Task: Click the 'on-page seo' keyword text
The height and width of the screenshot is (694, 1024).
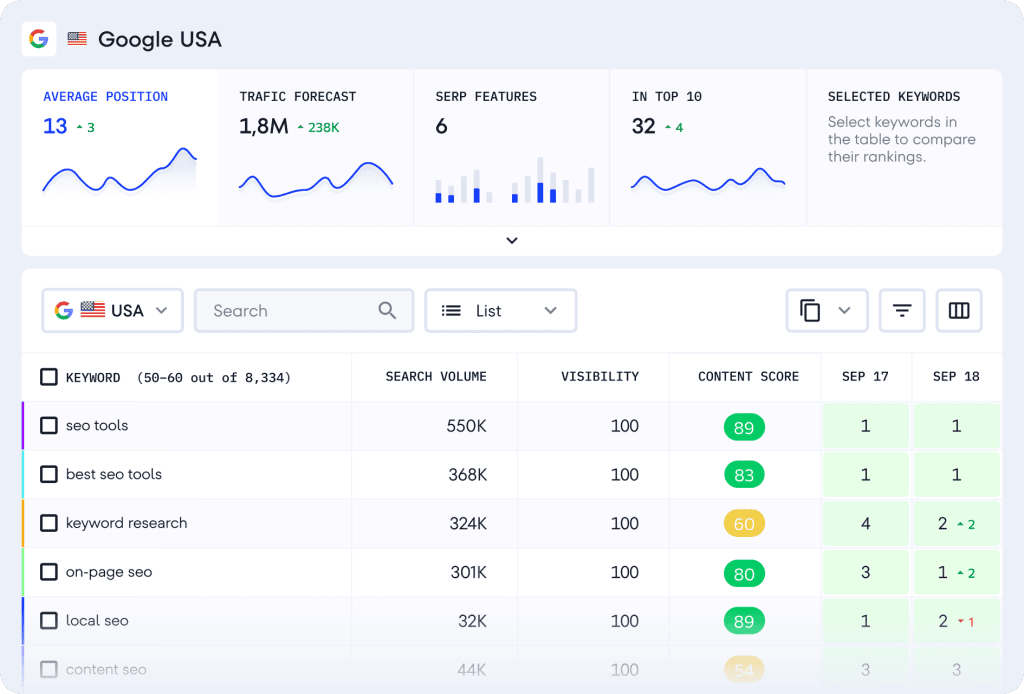Action: tap(108, 572)
